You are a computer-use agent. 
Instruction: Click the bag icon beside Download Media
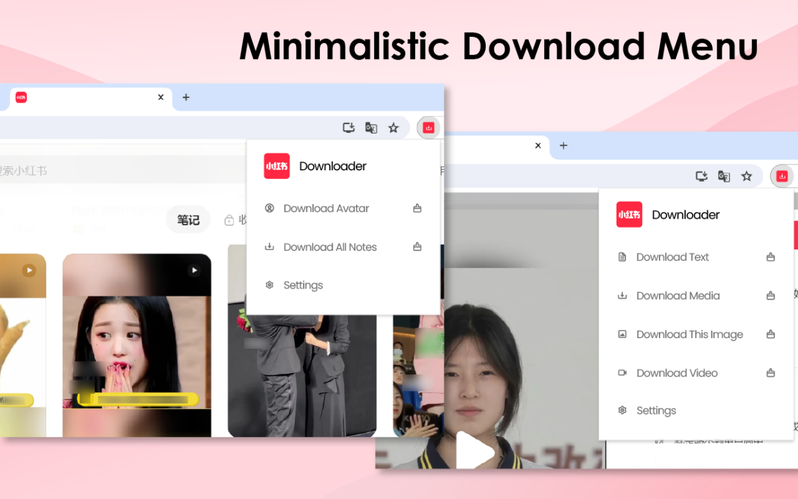point(771,296)
